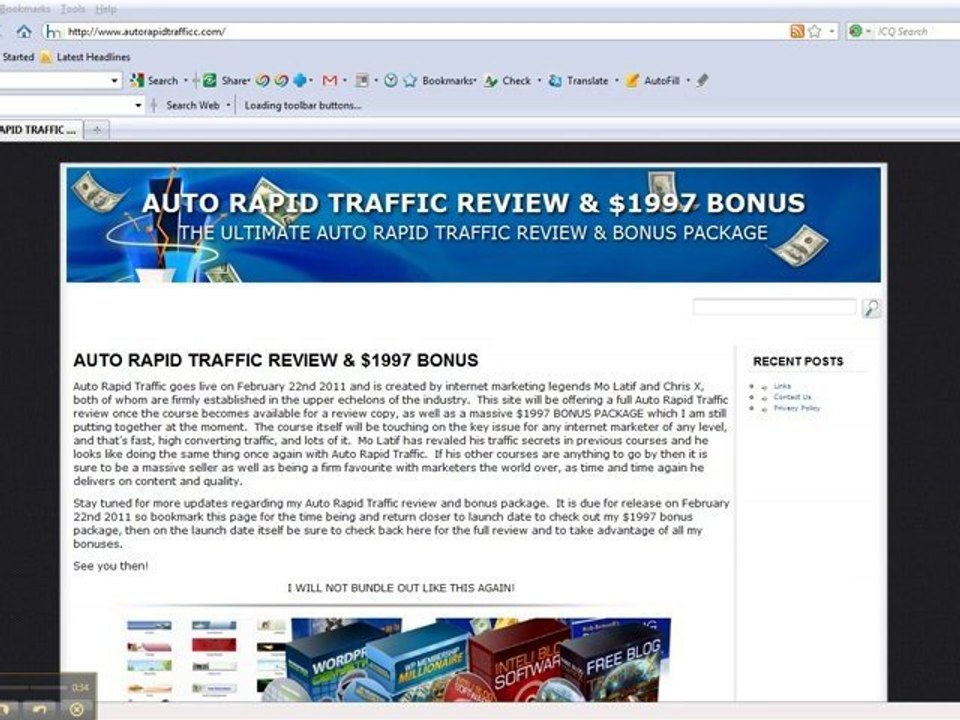Click the clock icon in toolbar
Image resolution: width=960 pixels, height=720 pixels.
click(x=391, y=80)
